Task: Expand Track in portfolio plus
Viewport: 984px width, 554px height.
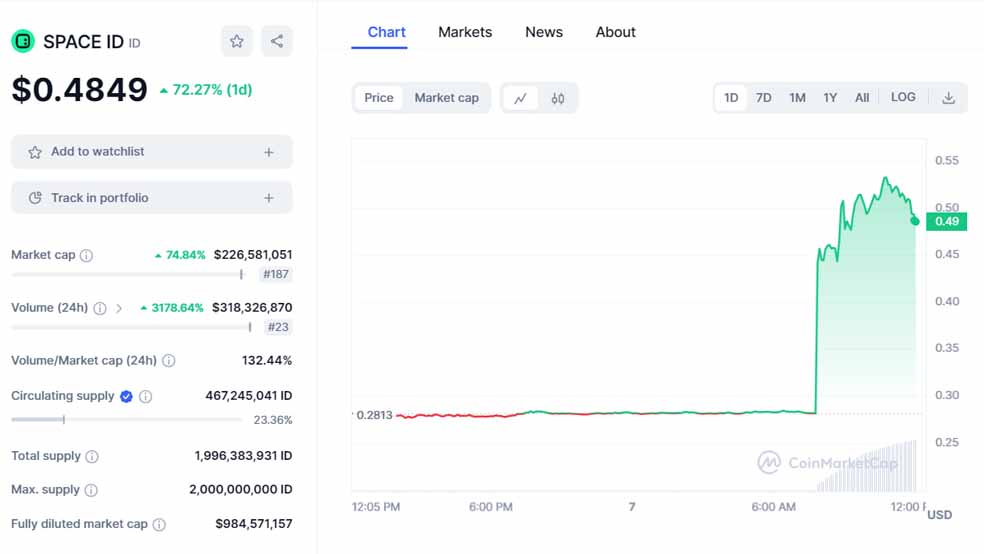Action: (x=268, y=198)
